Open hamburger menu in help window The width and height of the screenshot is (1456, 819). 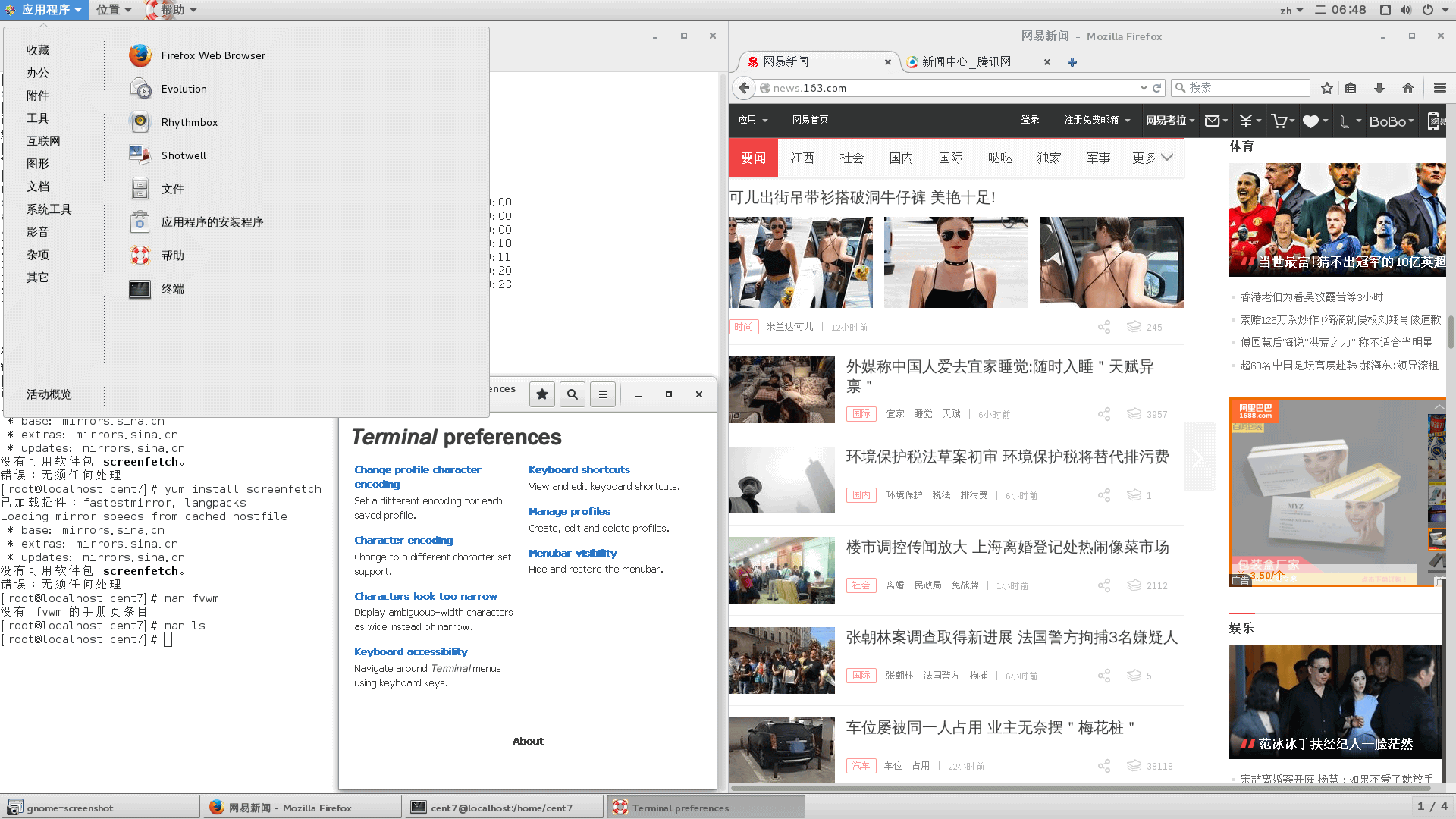click(x=603, y=394)
